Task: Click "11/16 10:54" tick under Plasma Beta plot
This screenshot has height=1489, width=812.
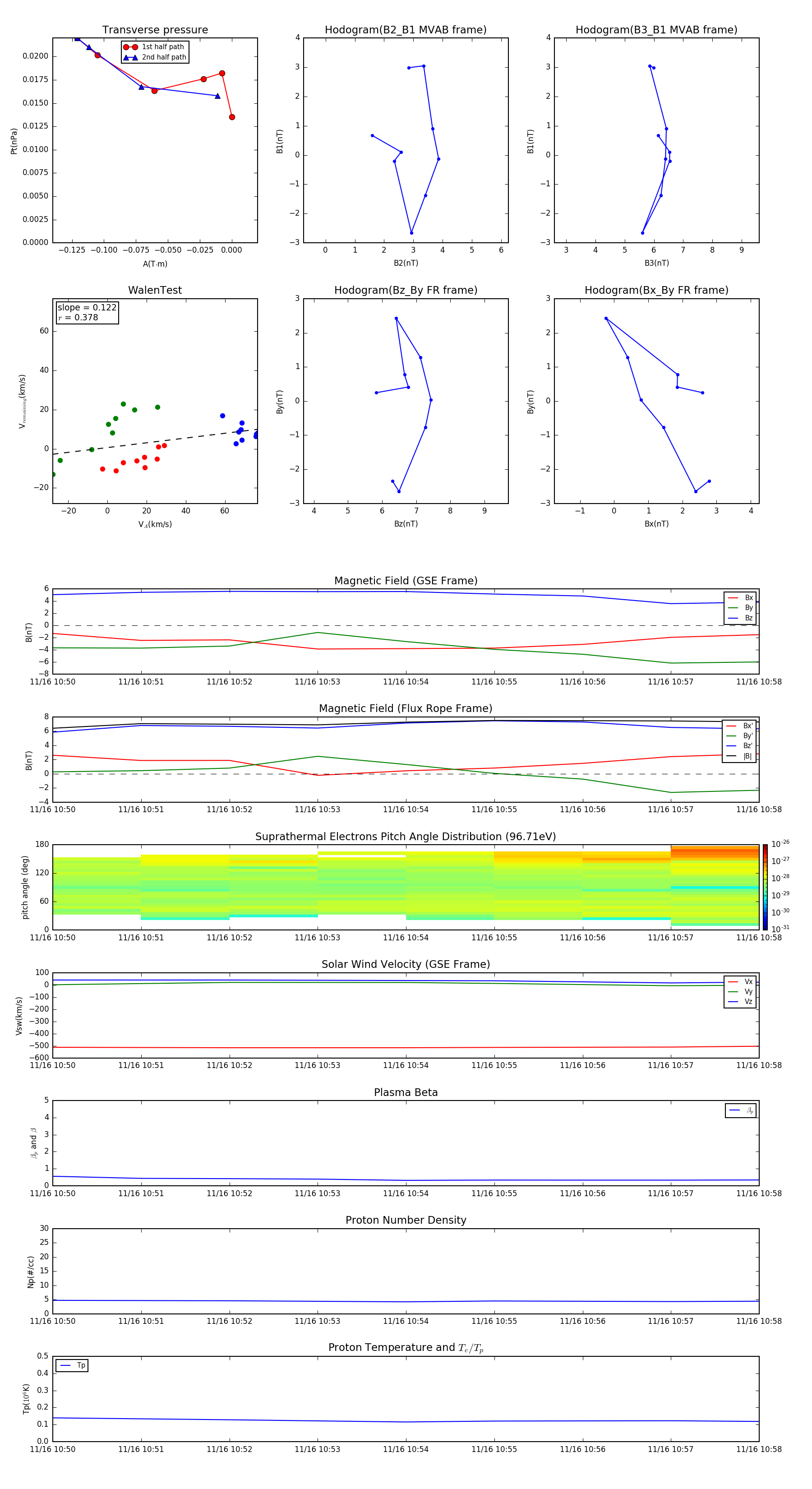Action: (406, 1193)
